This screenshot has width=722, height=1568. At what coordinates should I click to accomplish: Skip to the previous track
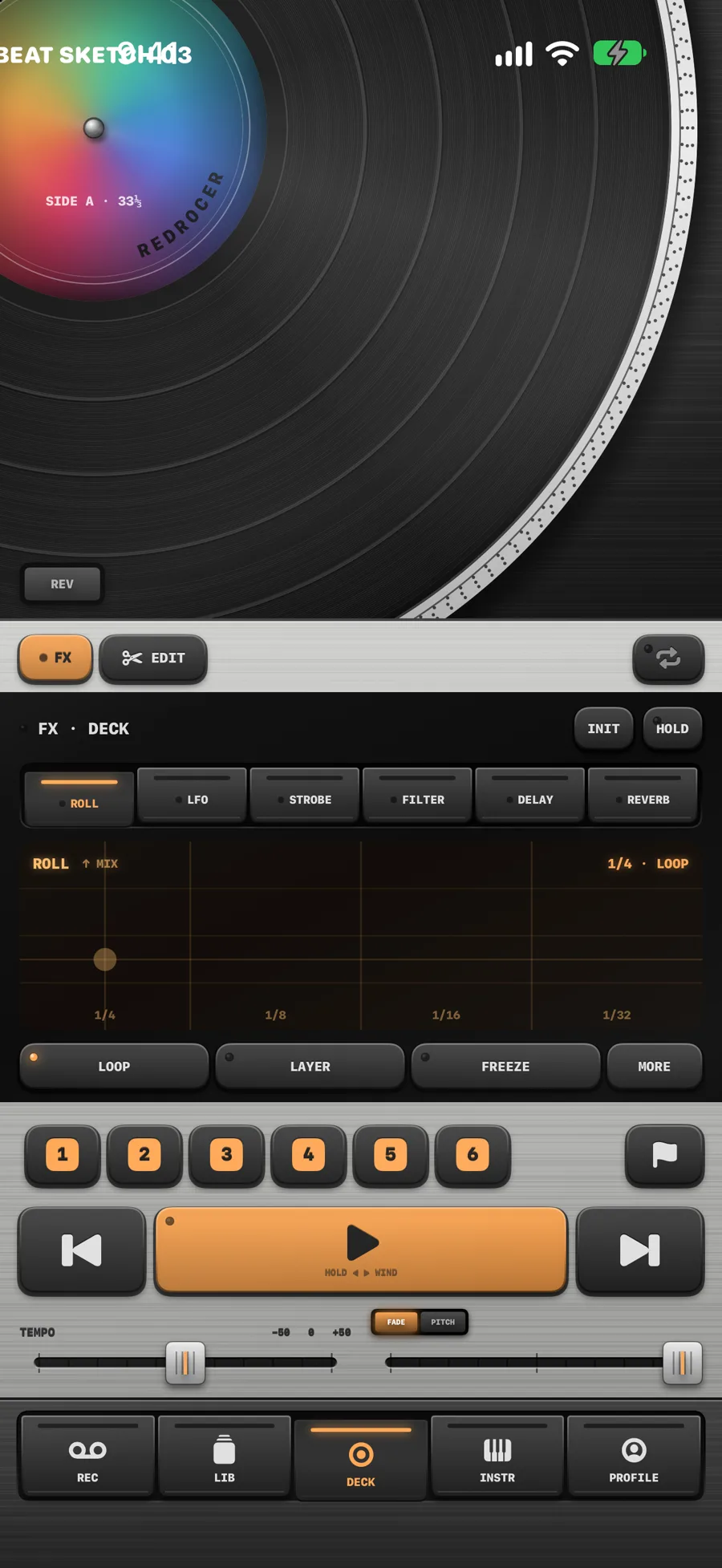click(x=82, y=1250)
